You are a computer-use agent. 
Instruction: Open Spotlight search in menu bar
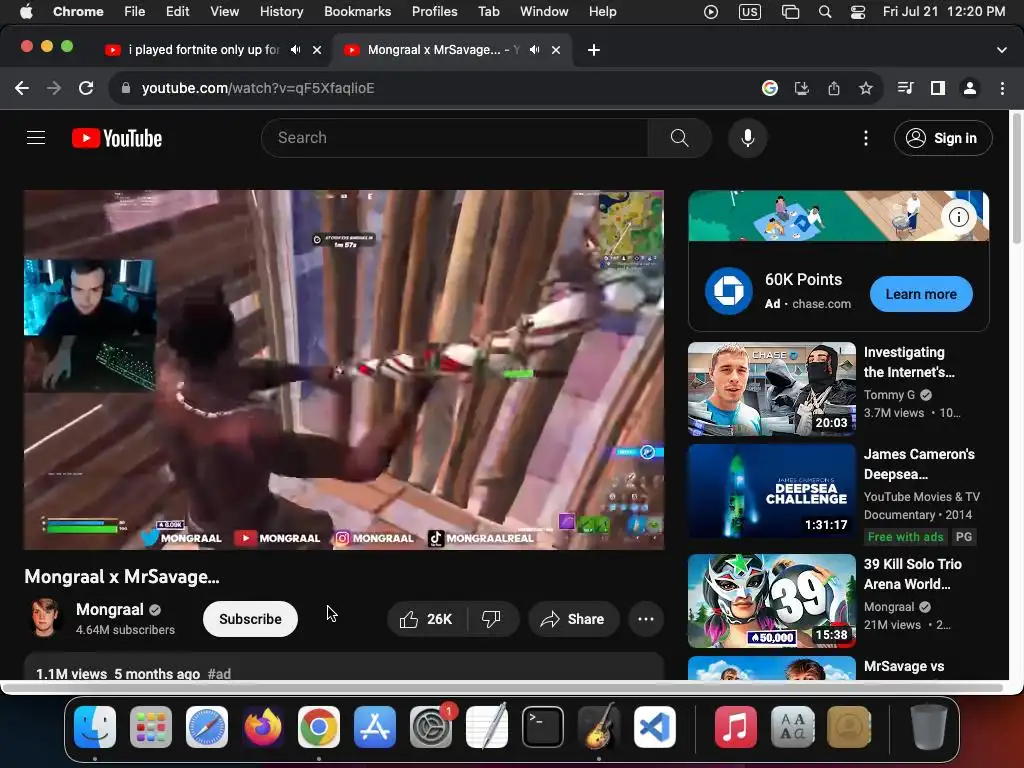click(x=825, y=11)
